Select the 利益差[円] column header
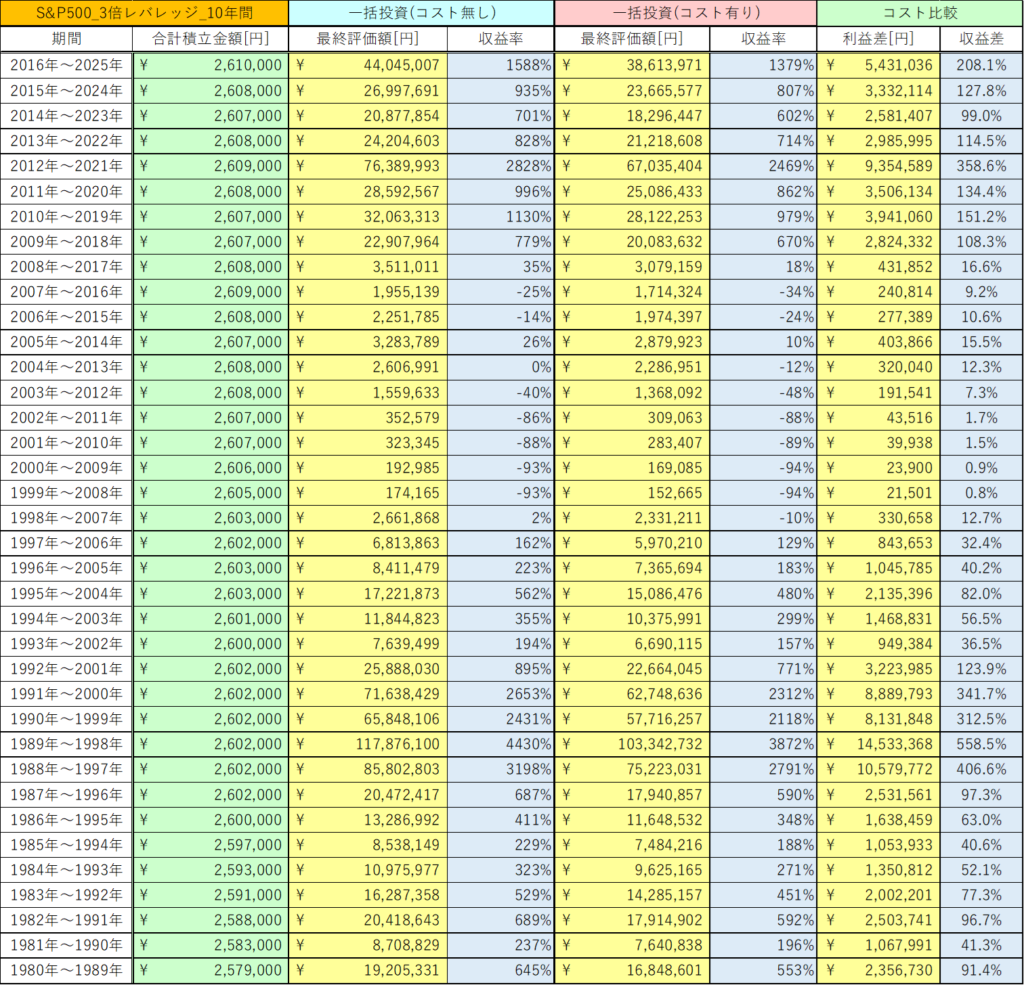The height and width of the screenshot is (985, 1024). 879,39
